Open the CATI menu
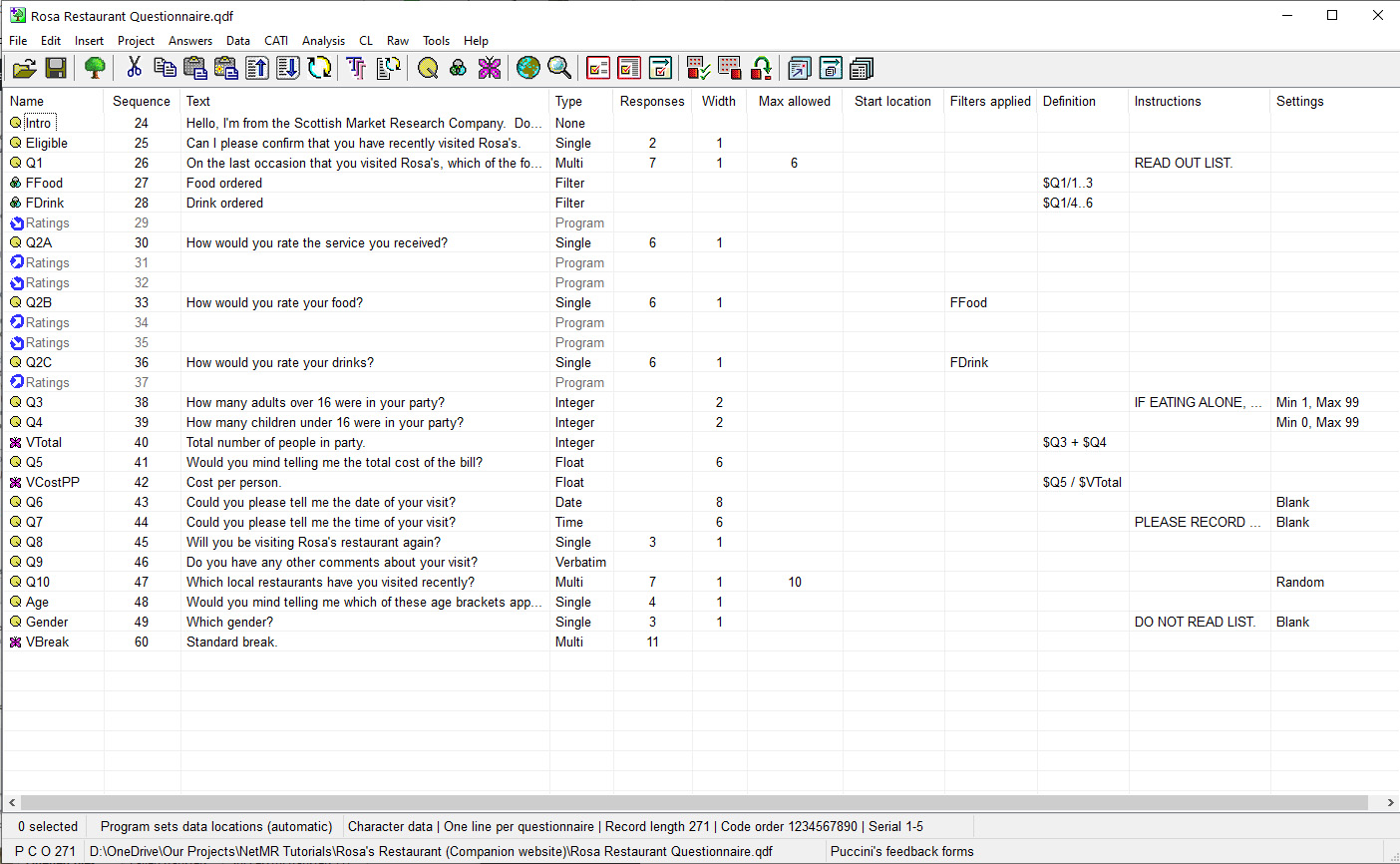1400x864 pixels. [276, 41]
